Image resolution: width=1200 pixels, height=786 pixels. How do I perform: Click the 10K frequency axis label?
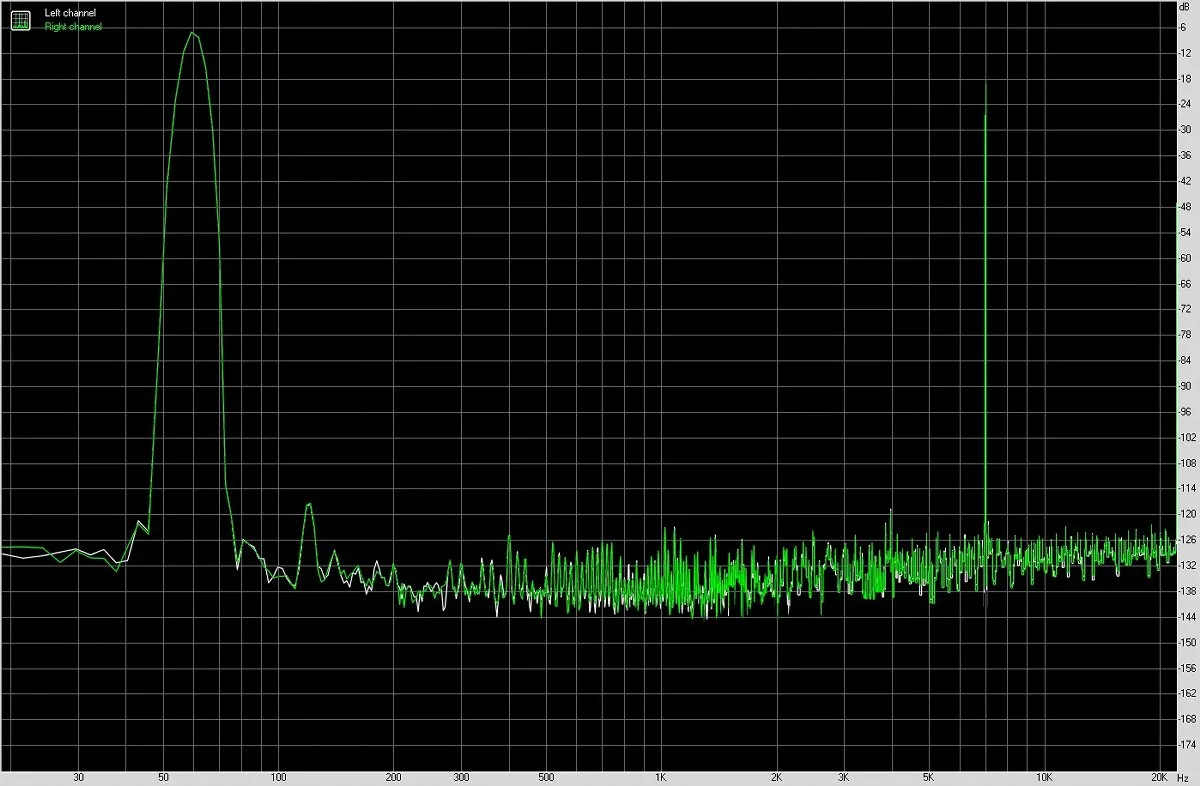(x=1044, y=777)
